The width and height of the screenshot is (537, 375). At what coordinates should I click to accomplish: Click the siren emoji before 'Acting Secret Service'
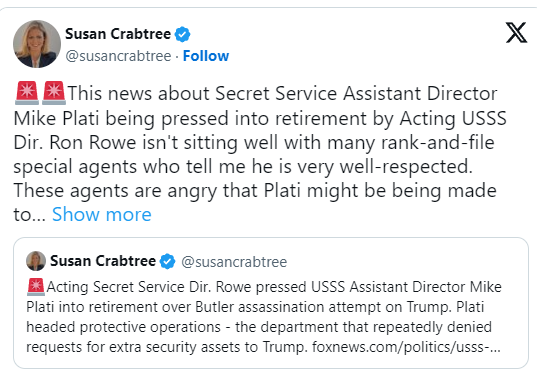(x=36, y=287)
